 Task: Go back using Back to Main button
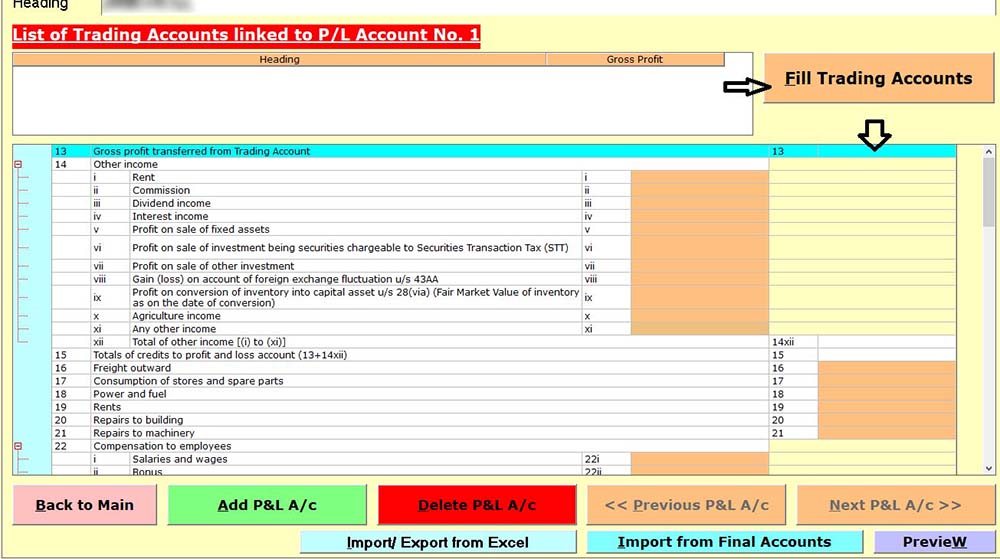(x=85, y=505)
